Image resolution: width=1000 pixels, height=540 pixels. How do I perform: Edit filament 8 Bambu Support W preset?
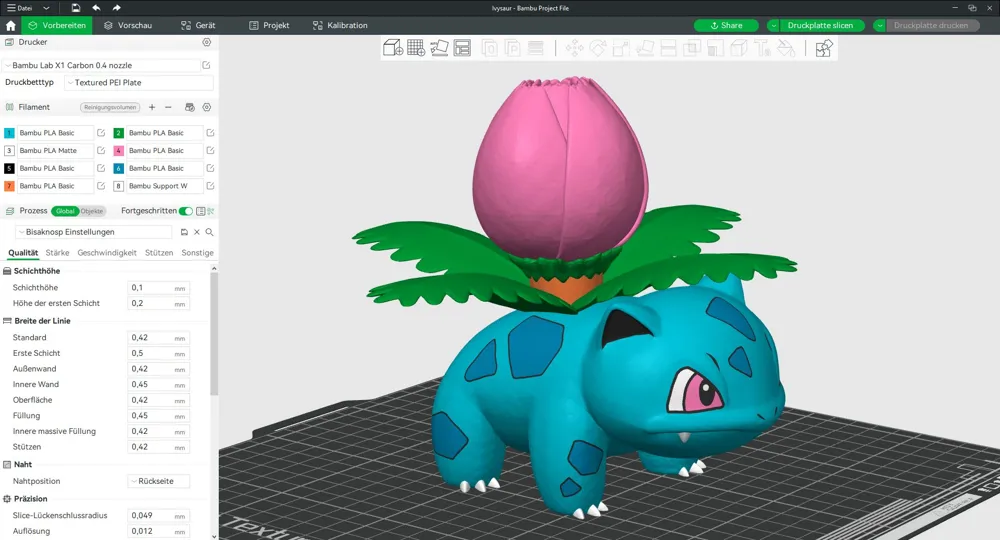tap(210, 186)
